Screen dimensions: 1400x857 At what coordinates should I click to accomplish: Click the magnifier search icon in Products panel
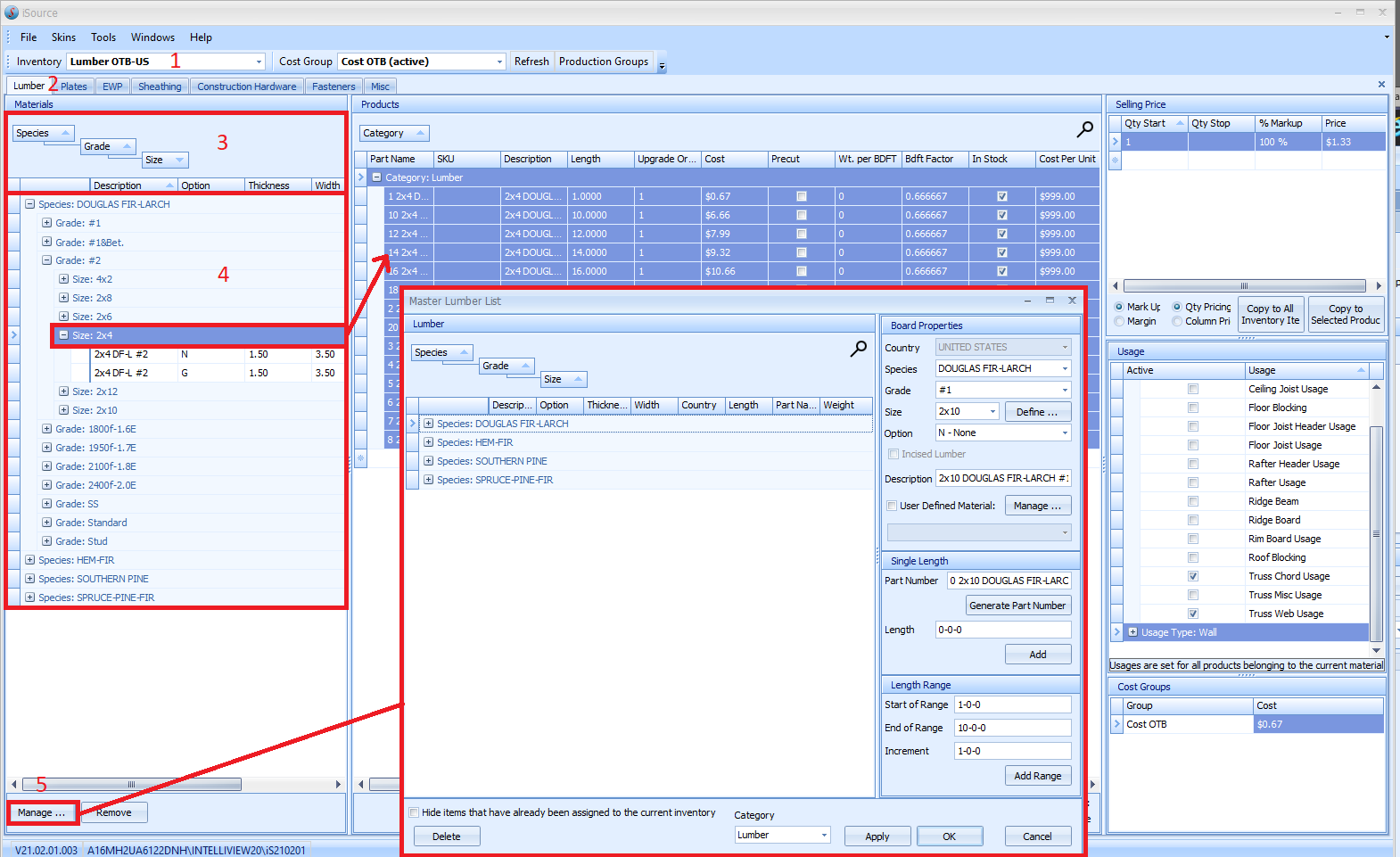1084,130
